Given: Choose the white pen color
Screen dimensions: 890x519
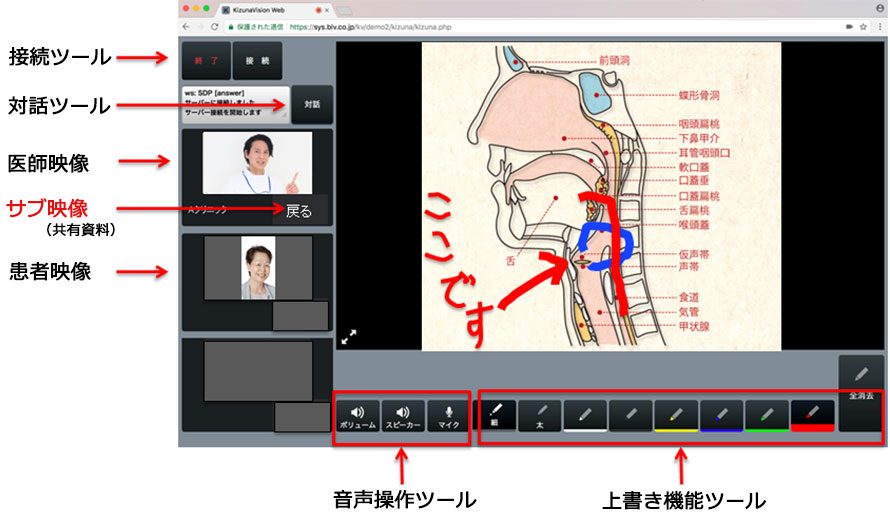Looking at the screenshot, I should point(585,416).
